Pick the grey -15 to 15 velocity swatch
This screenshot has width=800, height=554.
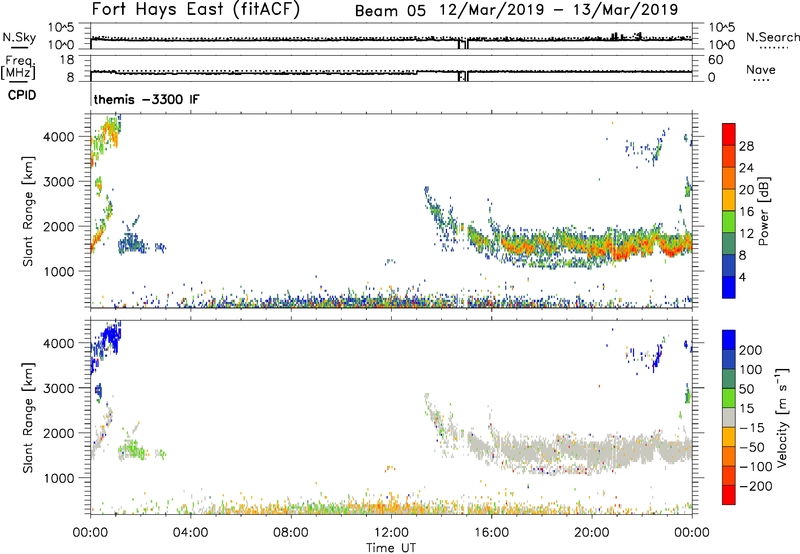click(729, 417)
